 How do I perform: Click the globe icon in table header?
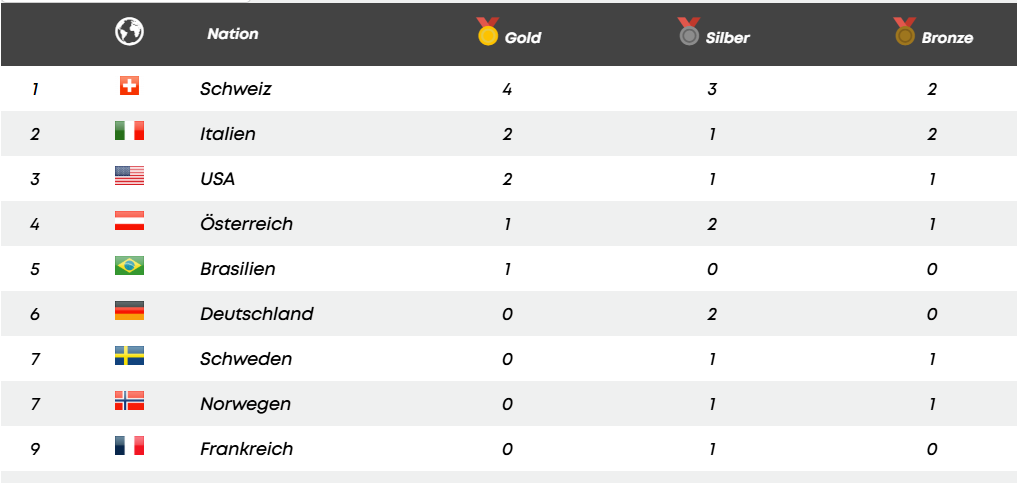click(x=129, y=32)
